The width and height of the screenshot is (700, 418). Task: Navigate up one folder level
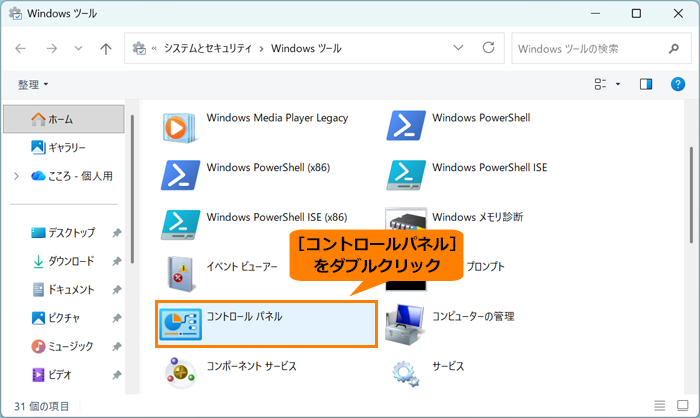point(106,48)
